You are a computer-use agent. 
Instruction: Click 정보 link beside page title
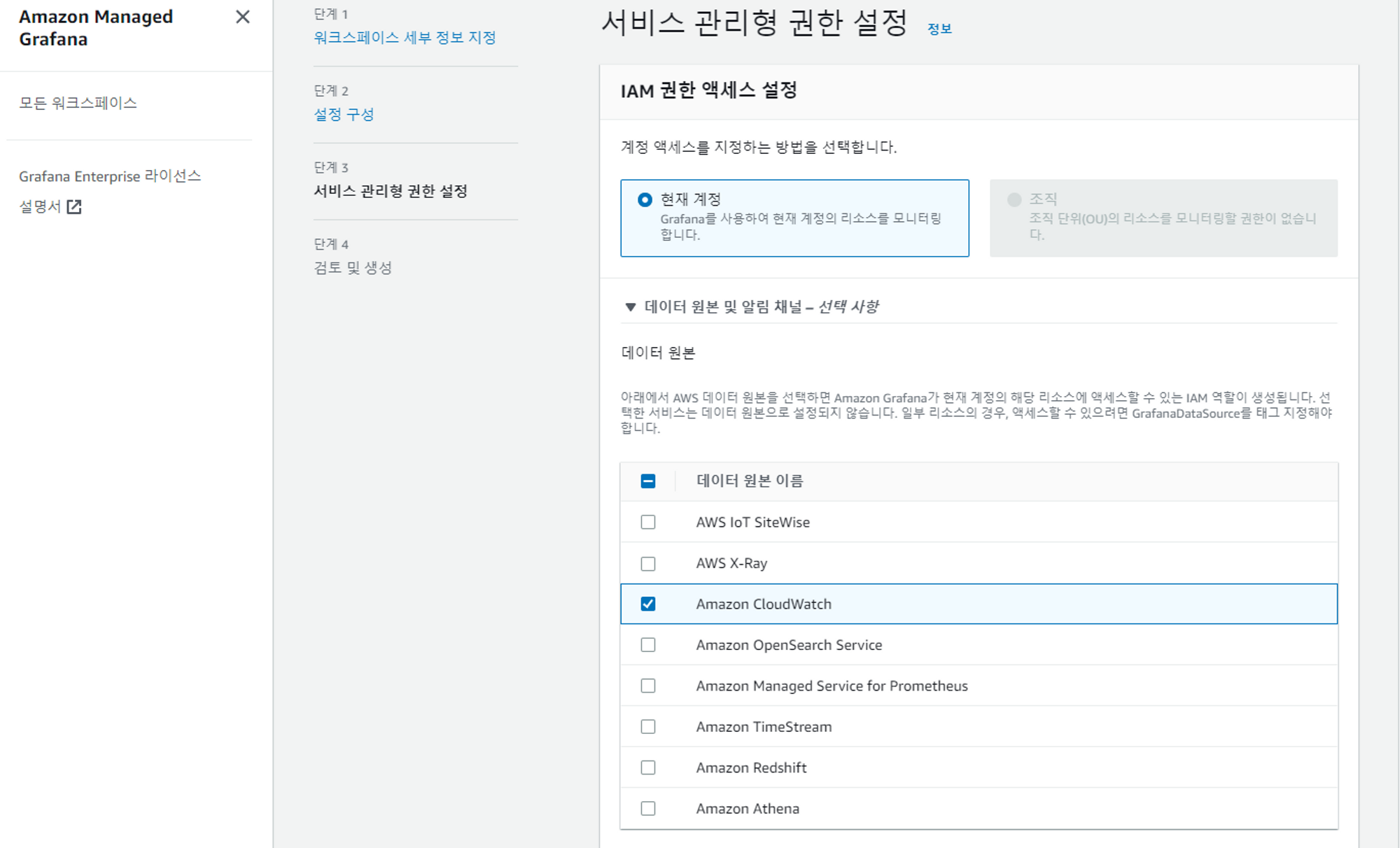[939, 29]
